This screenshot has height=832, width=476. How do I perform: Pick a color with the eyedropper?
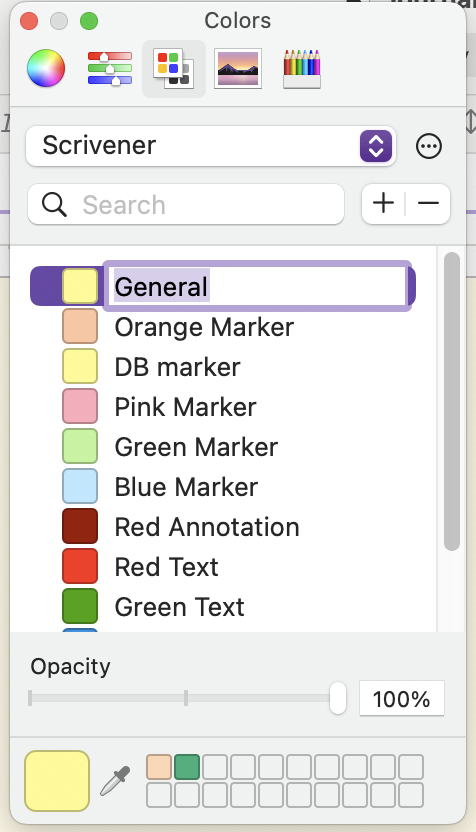115,781
